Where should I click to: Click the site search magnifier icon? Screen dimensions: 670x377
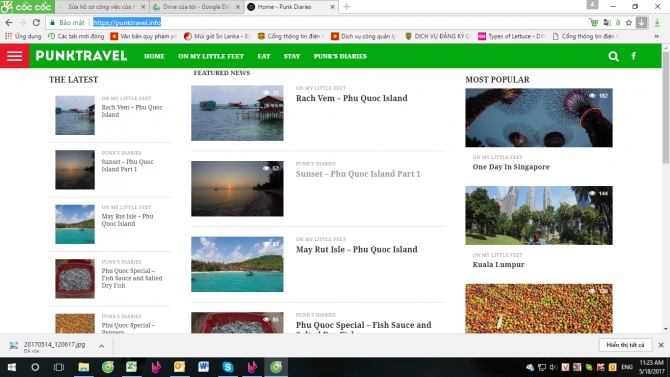(613, 56)
